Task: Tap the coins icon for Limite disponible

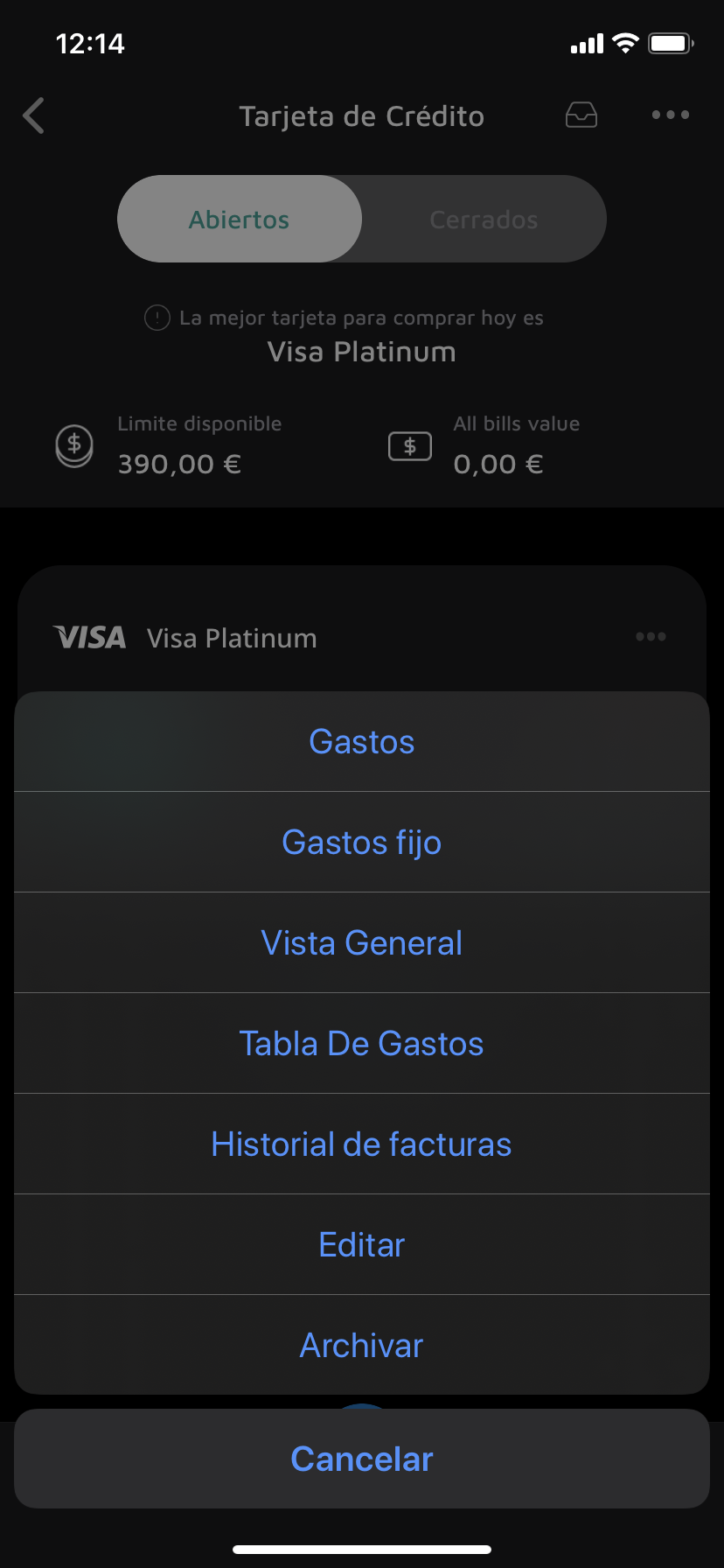Action: pos(74,445)
